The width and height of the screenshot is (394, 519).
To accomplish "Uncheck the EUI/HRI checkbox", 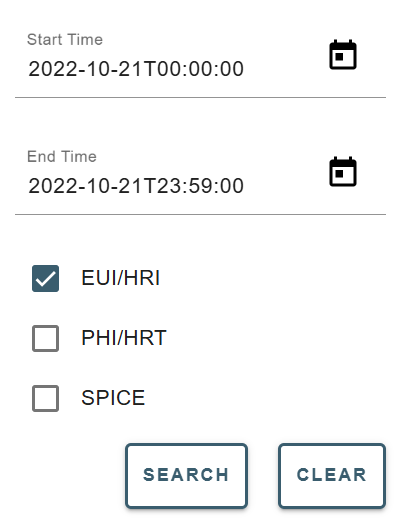I will [x=45, y=278].
